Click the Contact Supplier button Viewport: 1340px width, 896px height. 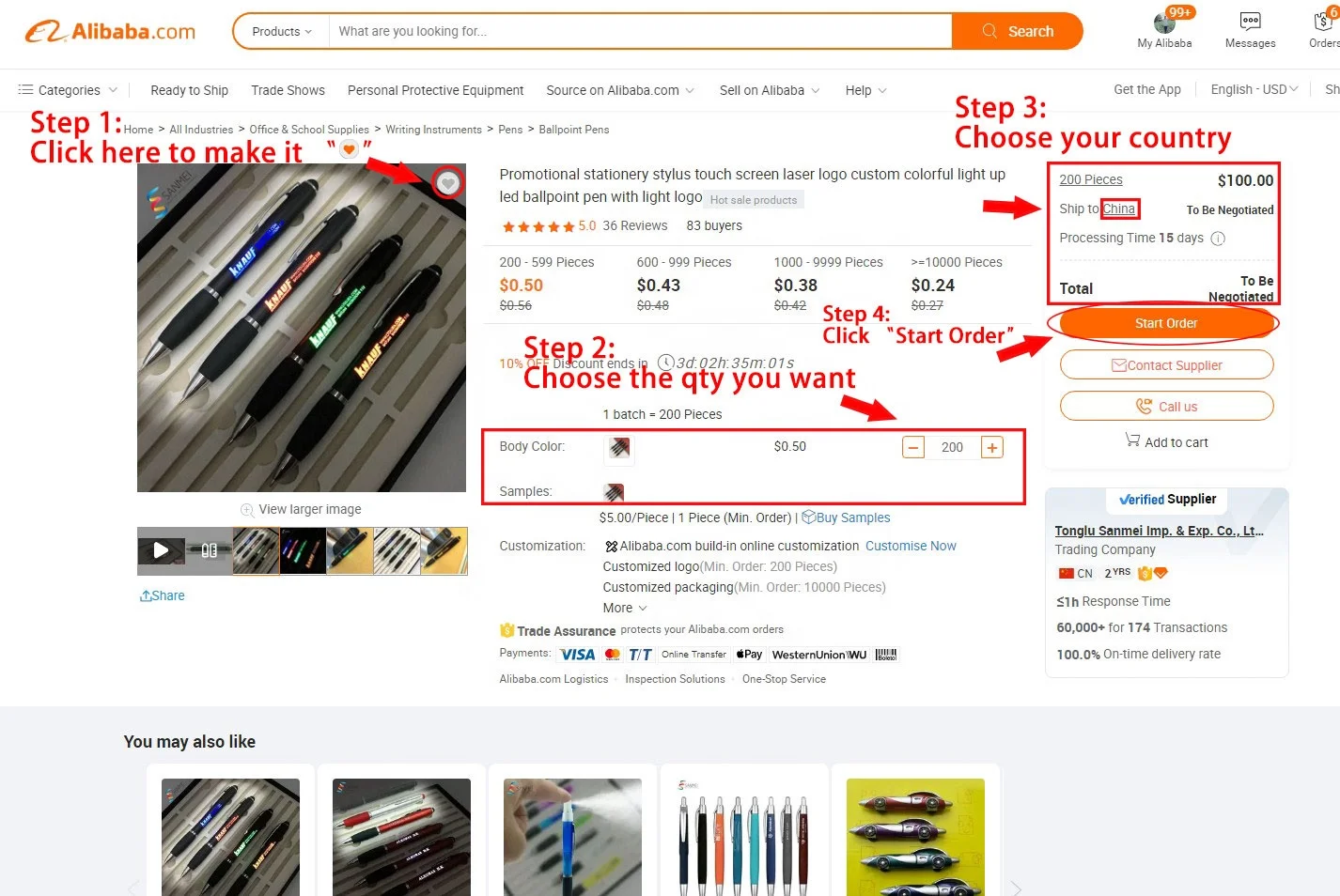1166,365
